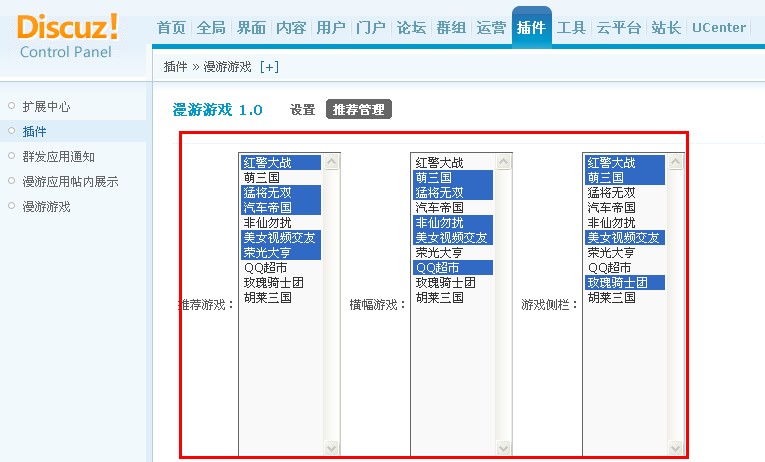The image size is (765, 462).
Task: Select 非仙勿扰 in 游戏侧栏 list
Action: pyautogui.click(x=625, y=222)
